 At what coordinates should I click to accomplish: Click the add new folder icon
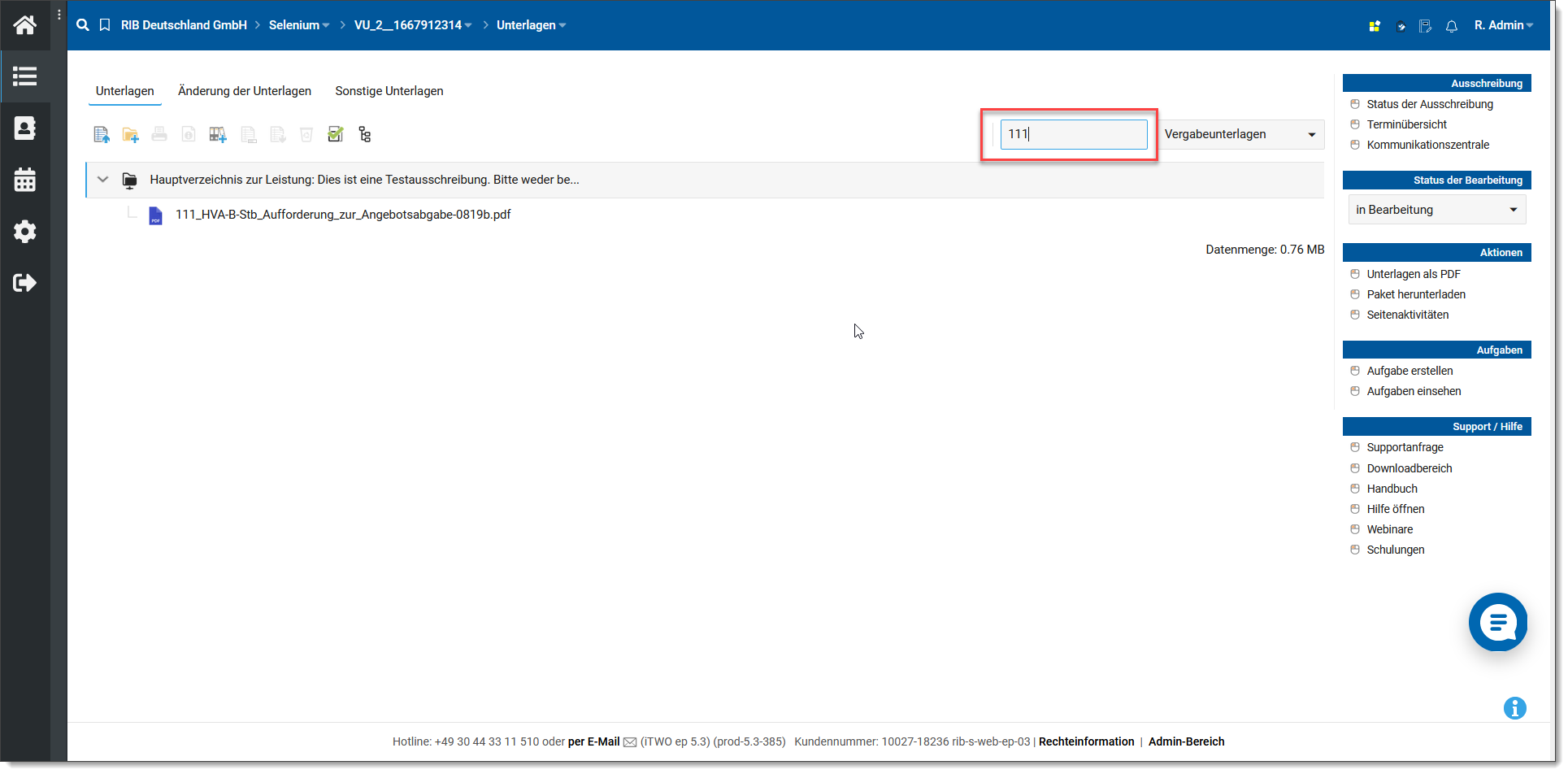[x=130, y=135]
